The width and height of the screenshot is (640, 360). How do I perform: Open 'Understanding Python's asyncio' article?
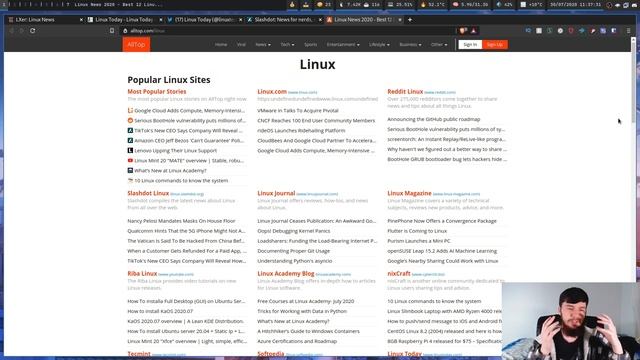pos(295,261)
